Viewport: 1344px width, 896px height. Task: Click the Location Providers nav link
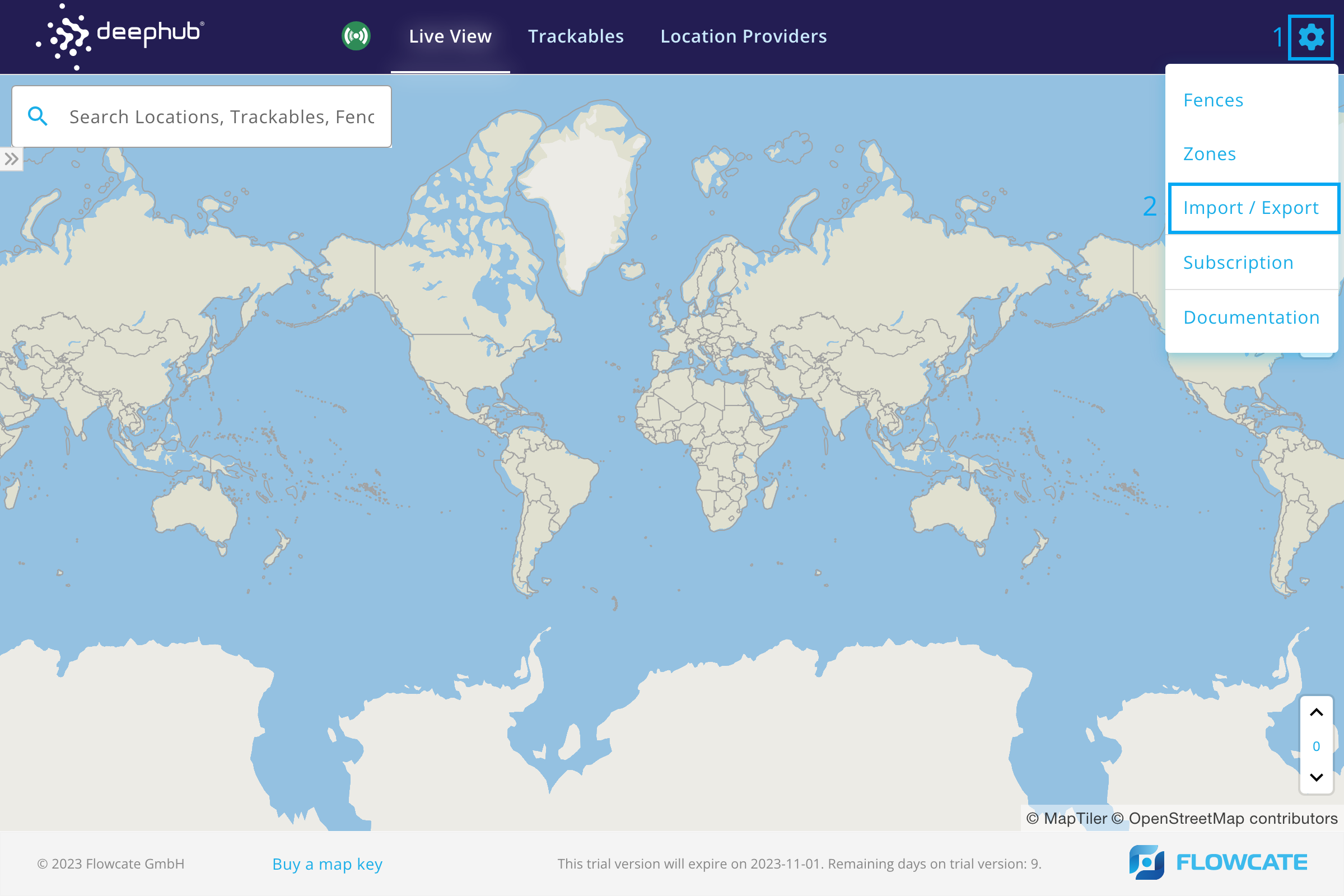743,36
